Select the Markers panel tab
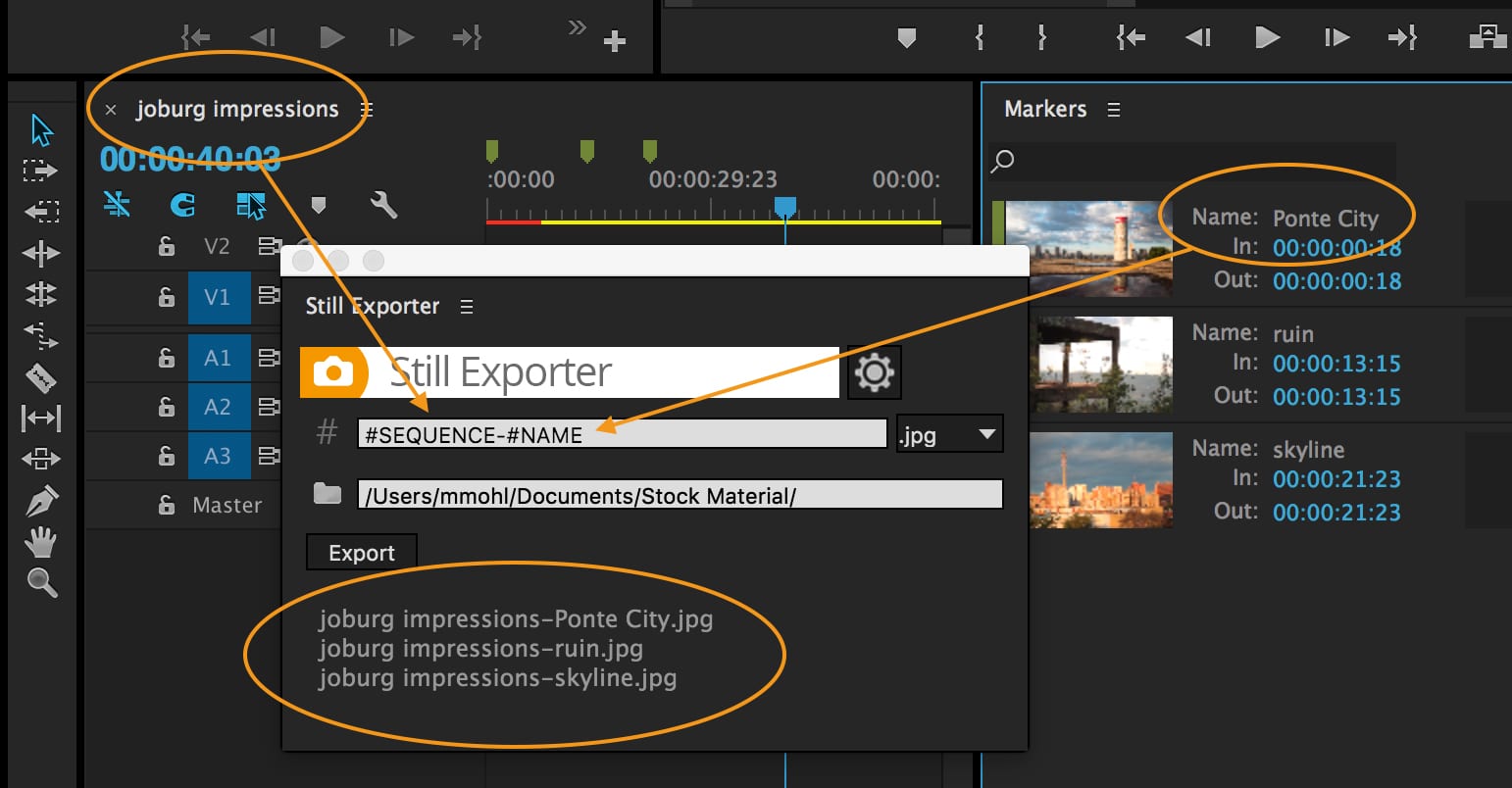The image size is (1512, 788). click(1045, 109)
